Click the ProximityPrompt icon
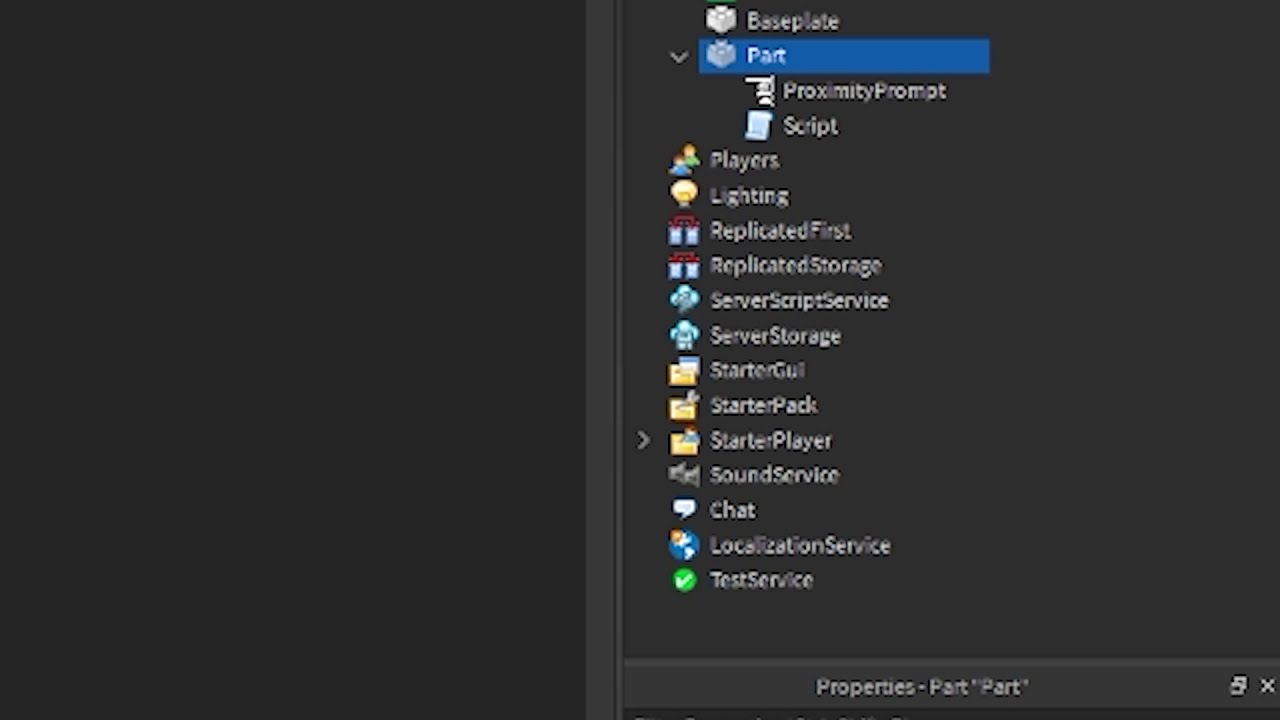This screenshot has width=1280, height=720. [x=759, y=91]
